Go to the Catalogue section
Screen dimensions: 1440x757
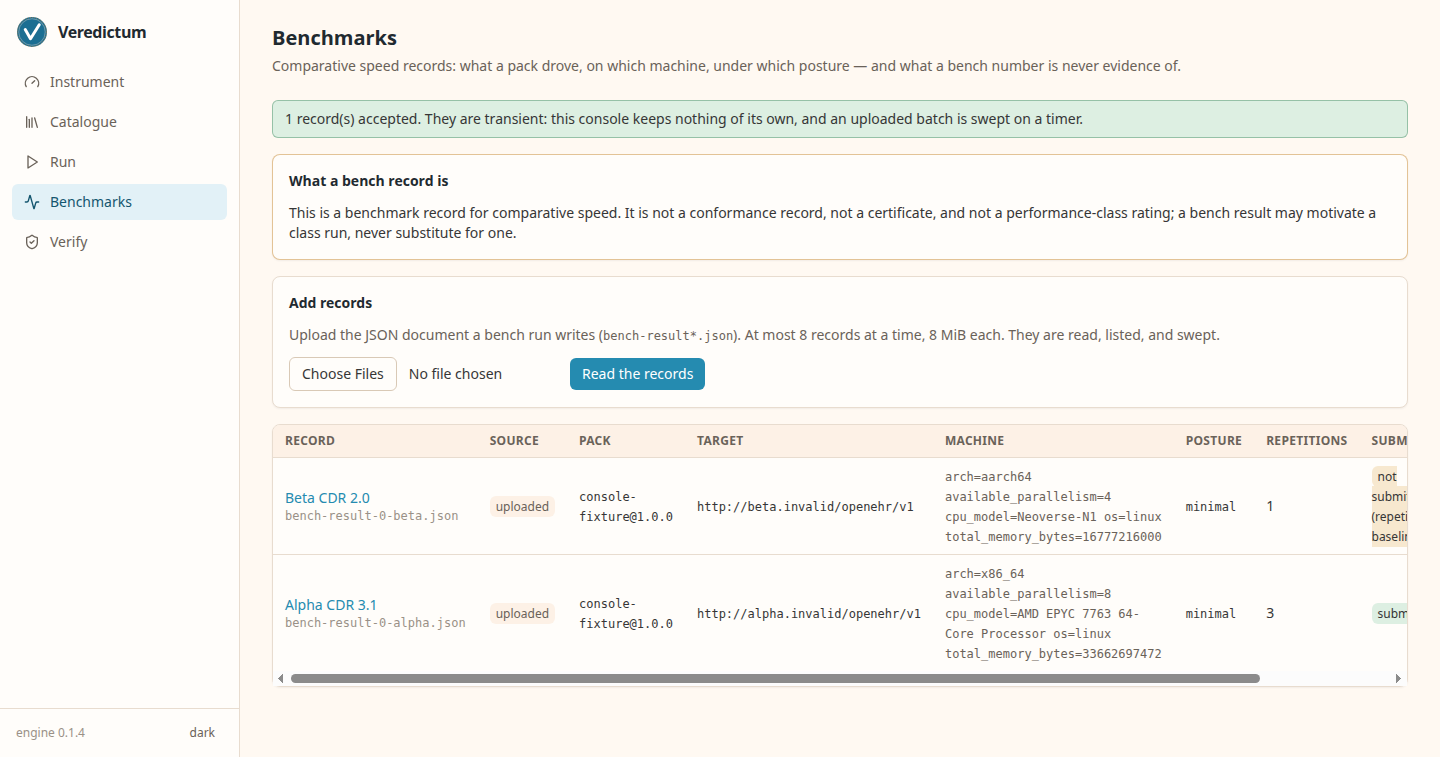[119, 122]
